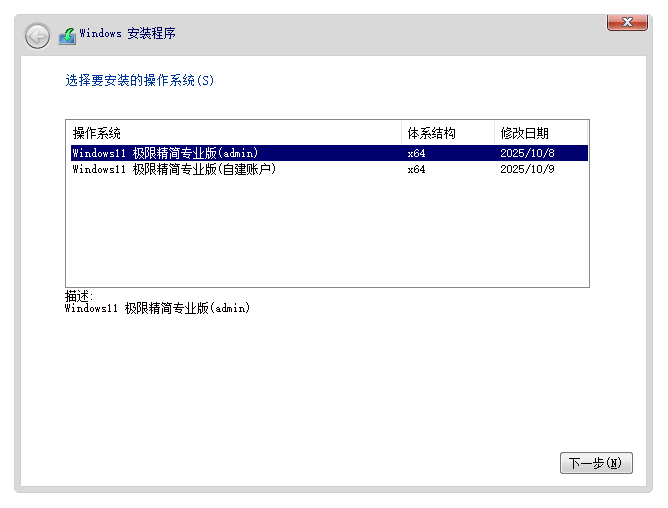Click the back arrow button
This screenshot has width=668, height=508.
pos(37,36)
